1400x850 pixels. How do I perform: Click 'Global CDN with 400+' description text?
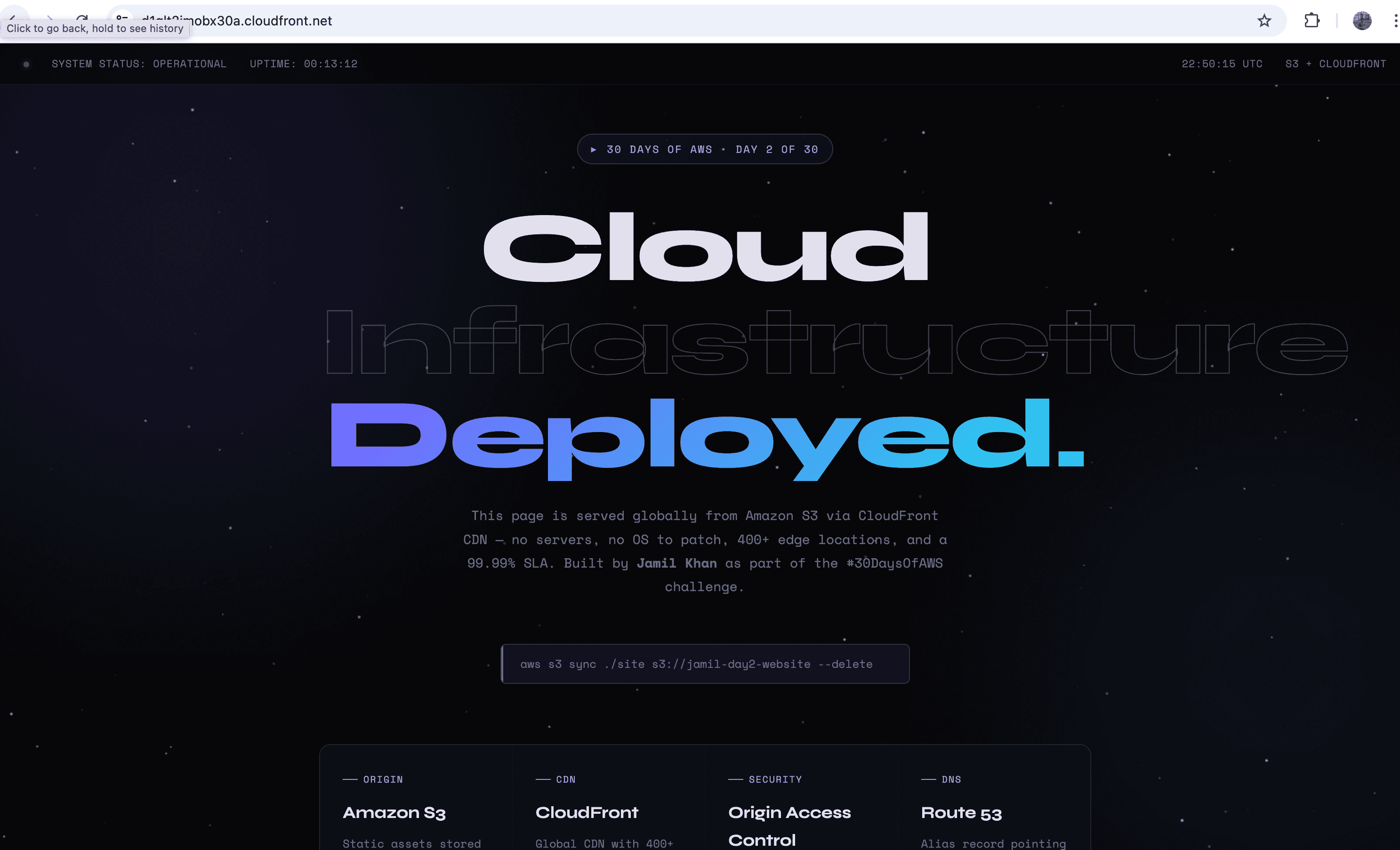tap(604, 844)
